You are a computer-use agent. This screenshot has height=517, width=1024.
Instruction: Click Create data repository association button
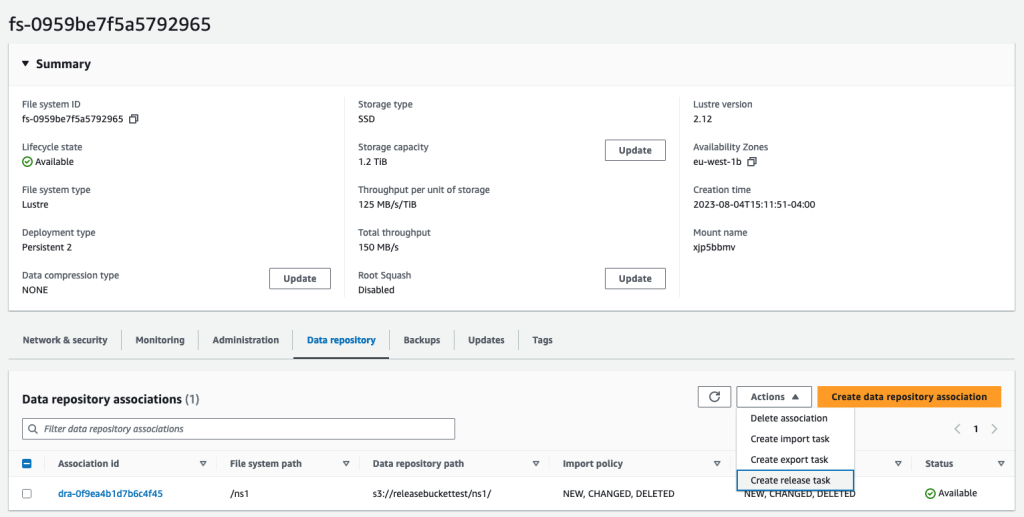(x=909, y=397)
